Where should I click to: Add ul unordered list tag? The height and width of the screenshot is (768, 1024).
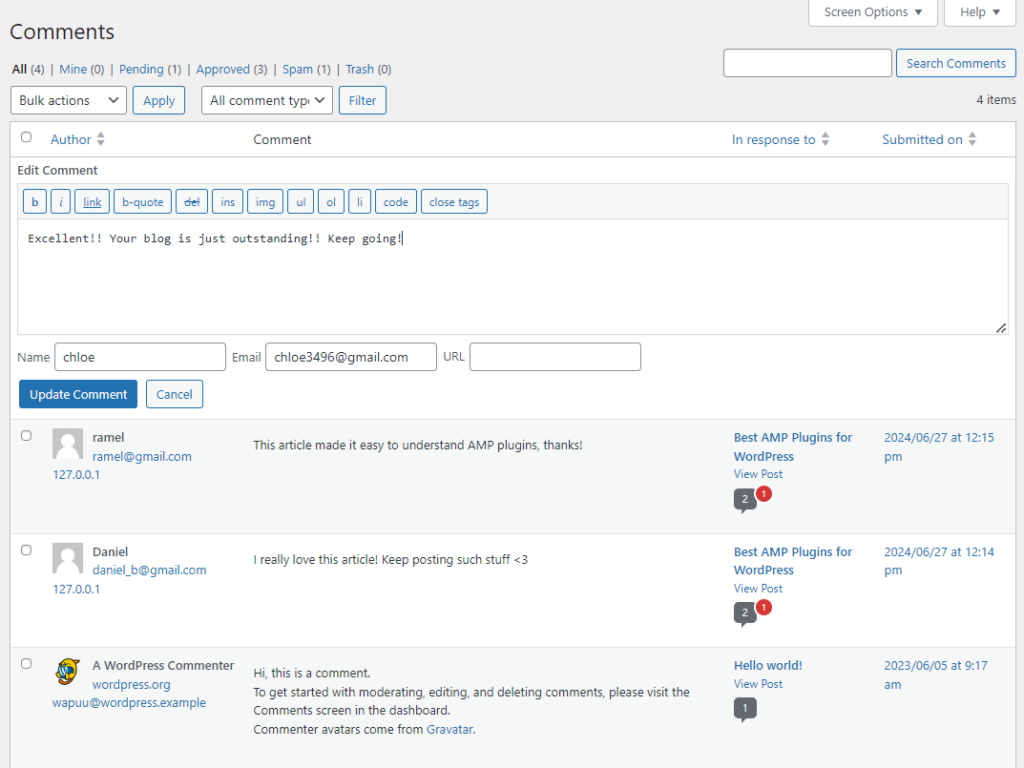(301, 202)
